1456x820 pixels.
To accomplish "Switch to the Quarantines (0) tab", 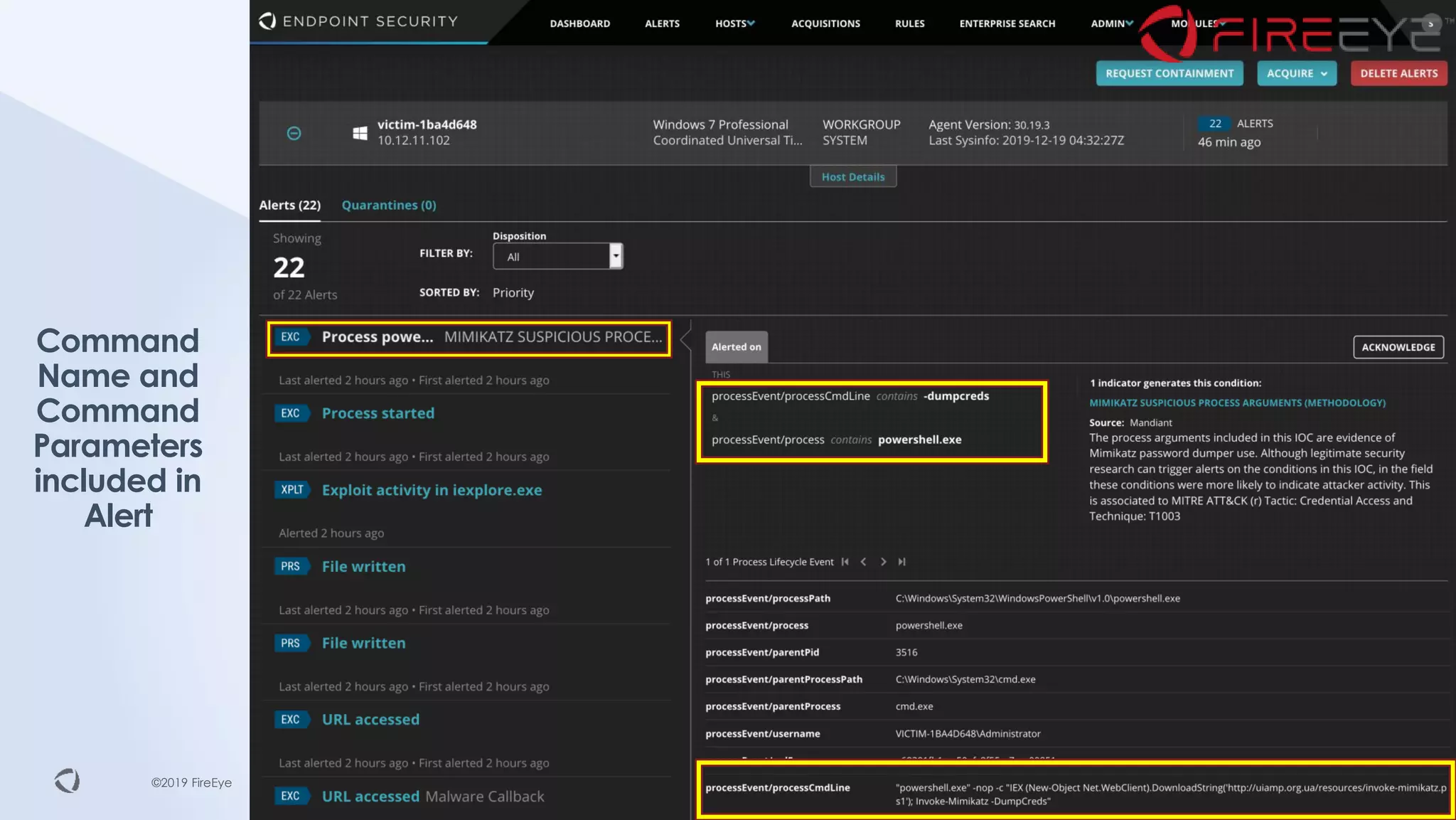I will tap(389, 205).
